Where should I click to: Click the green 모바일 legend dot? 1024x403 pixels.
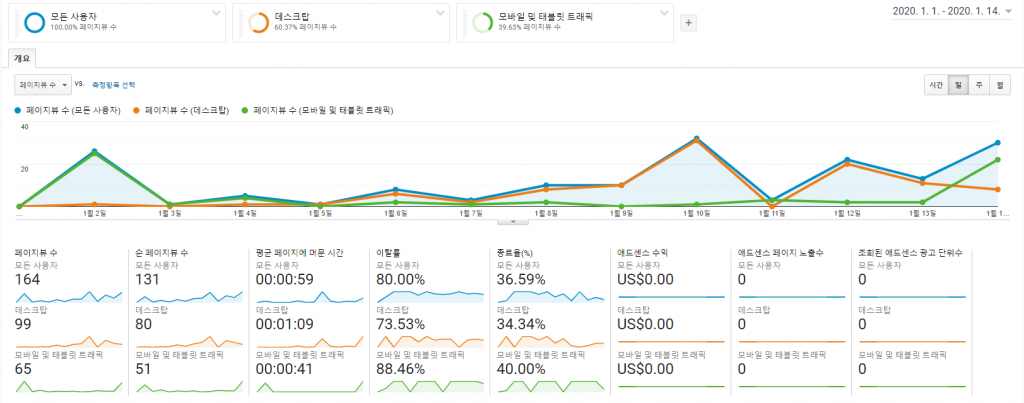246,109
